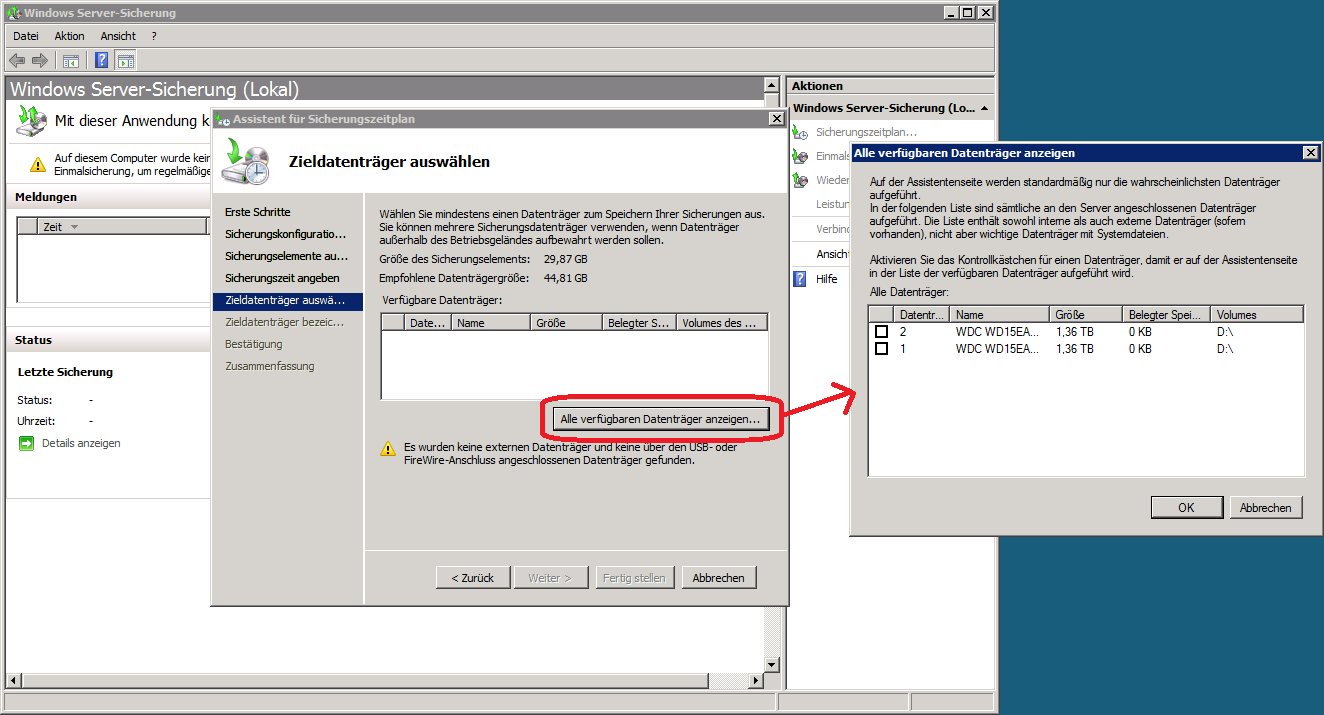Open Help via the blue question-mark toolbar icon
Viewport: 1324px width, 715px height.
coord(102,60)
